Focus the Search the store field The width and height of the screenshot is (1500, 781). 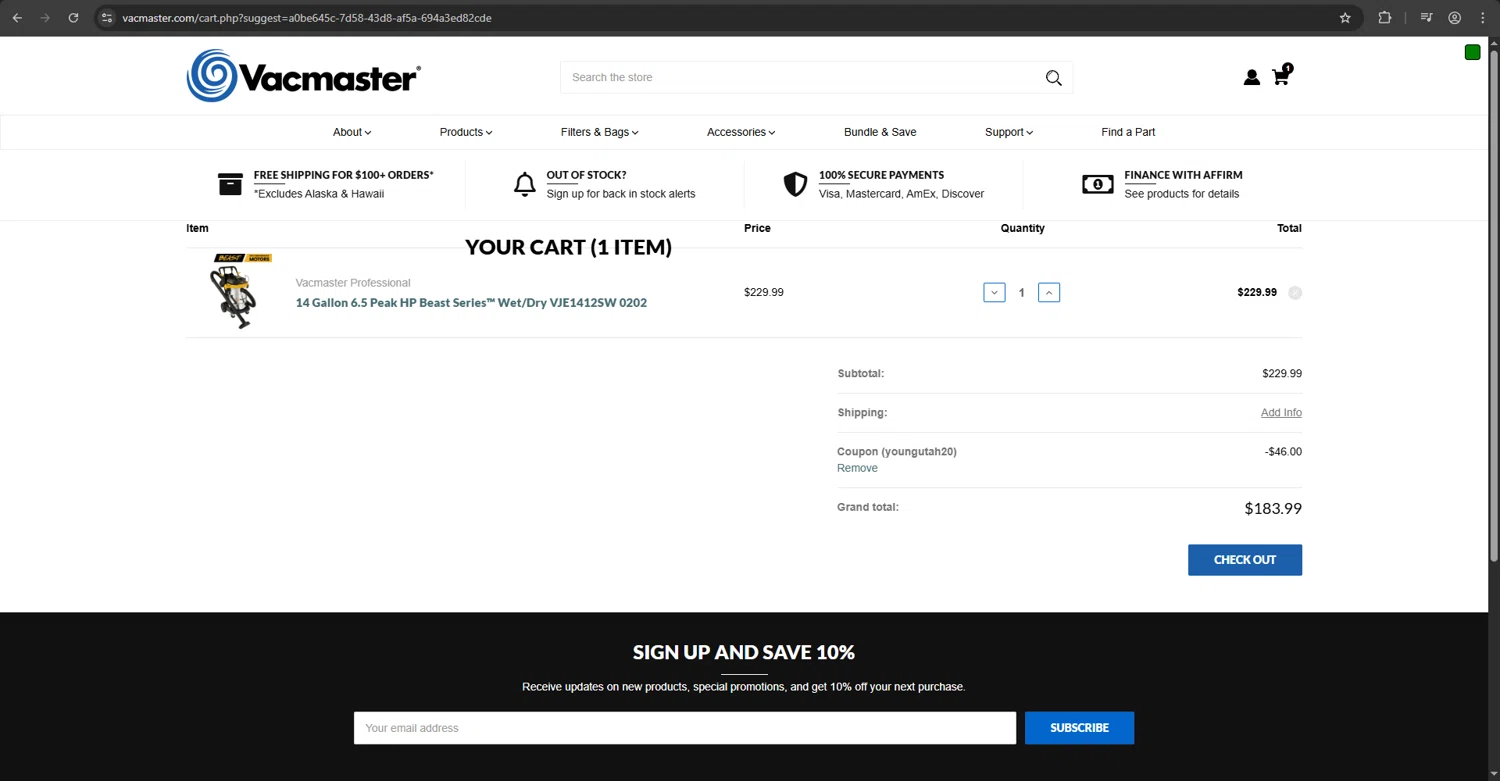pos(800,78)
